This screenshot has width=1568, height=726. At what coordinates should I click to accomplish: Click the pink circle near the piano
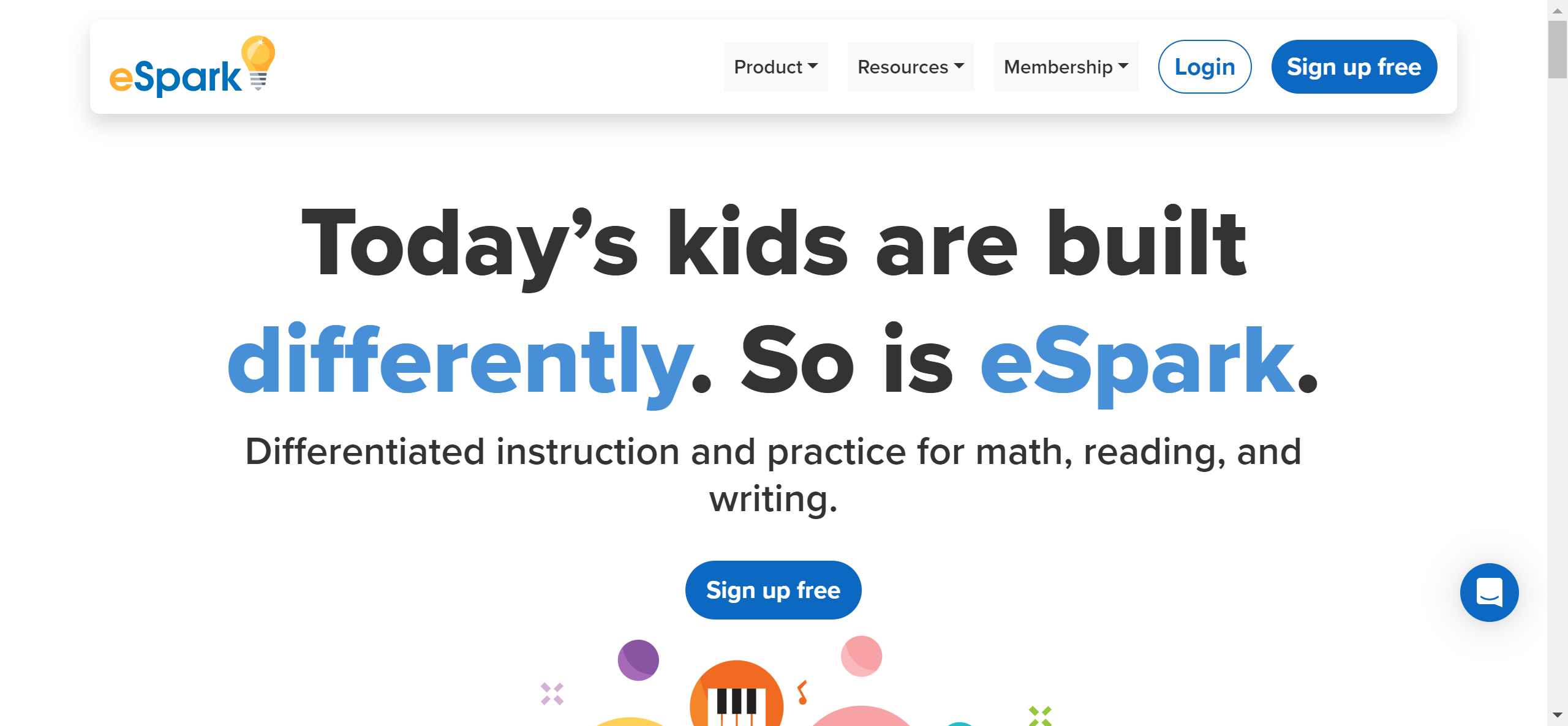click(x=861, y=656)
